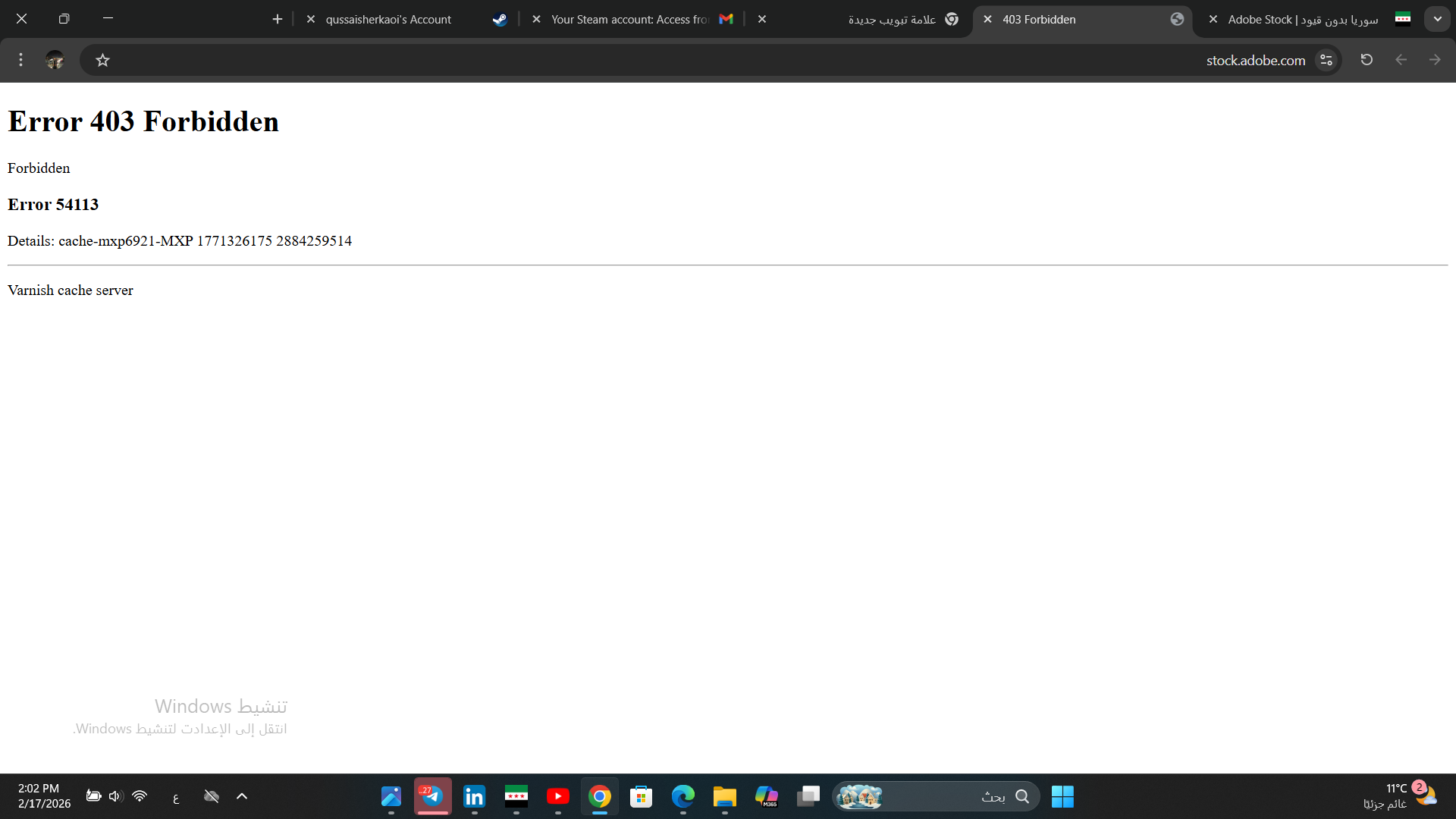This screenshot has width=1456, height=819.
Task: Open Telegram from the taskbar
Action: 432,796
